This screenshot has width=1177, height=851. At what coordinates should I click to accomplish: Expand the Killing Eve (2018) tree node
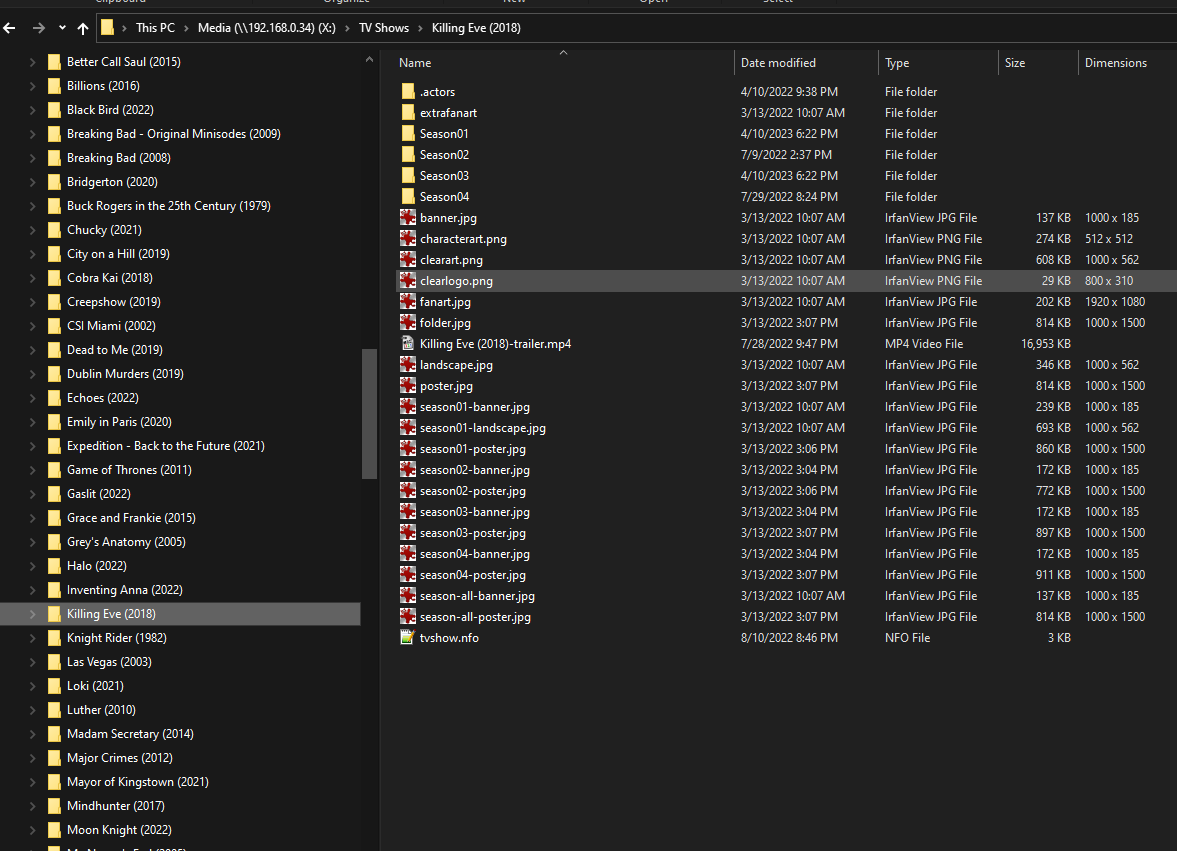pos(32,614)
